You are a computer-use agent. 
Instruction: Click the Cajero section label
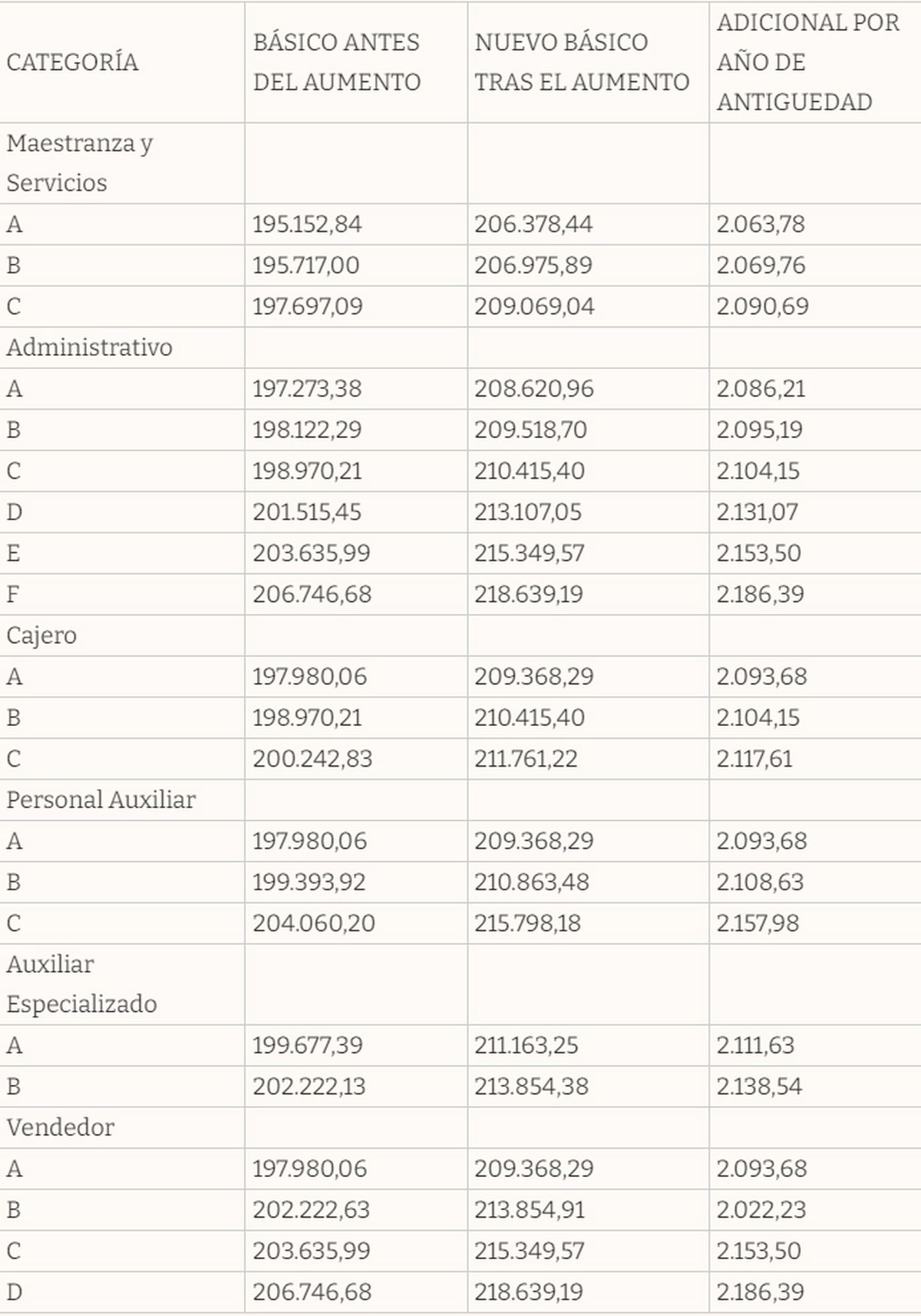click(x=41, y=635)
